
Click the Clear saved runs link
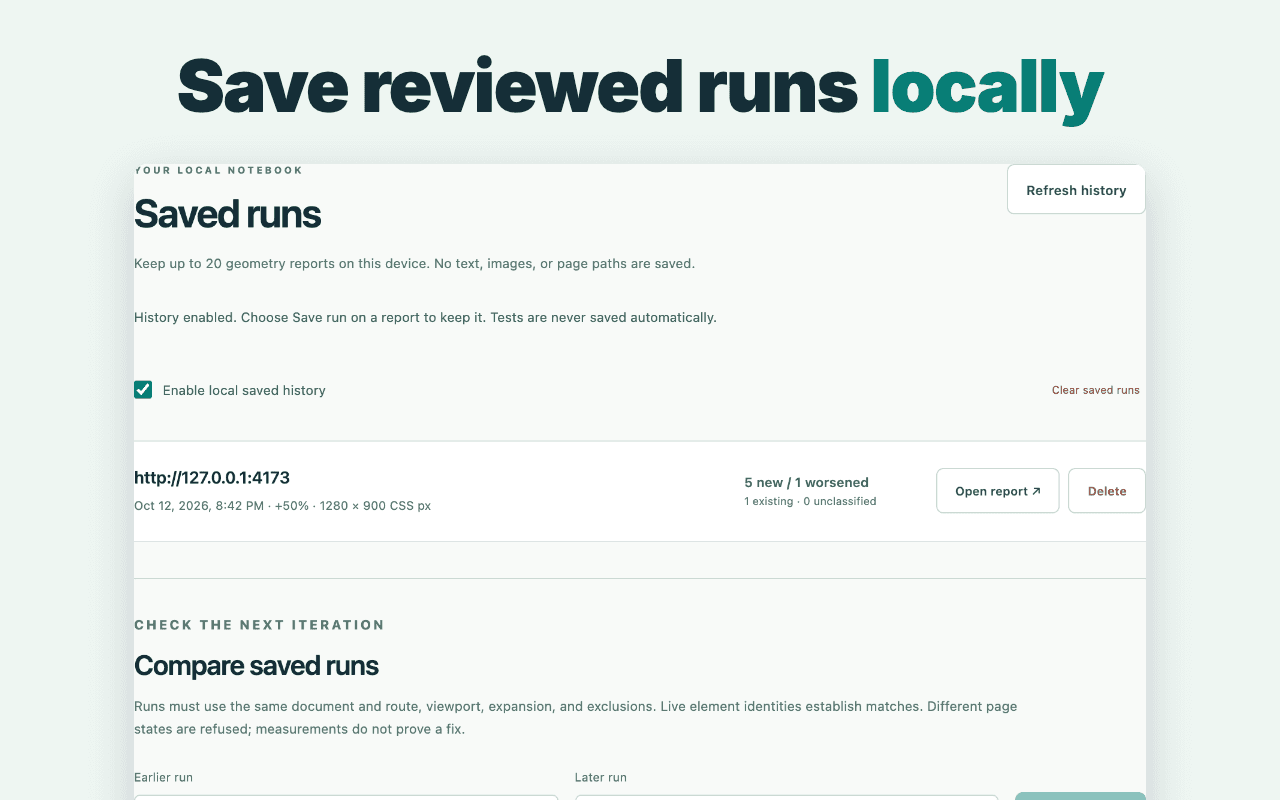tap(1095, 390)
